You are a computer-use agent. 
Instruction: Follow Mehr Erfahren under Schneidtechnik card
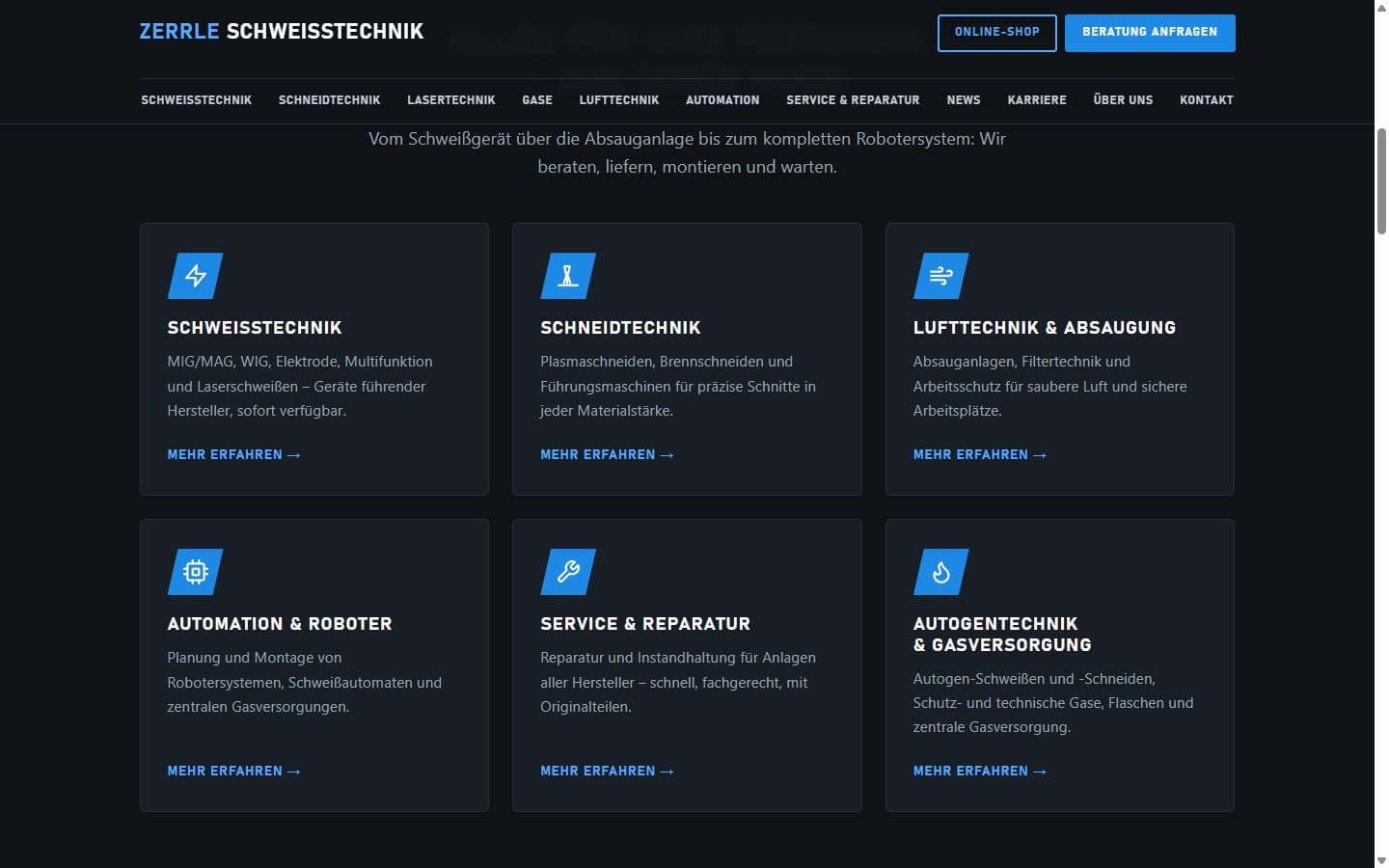pyautogui.click(x=607, y=454)
